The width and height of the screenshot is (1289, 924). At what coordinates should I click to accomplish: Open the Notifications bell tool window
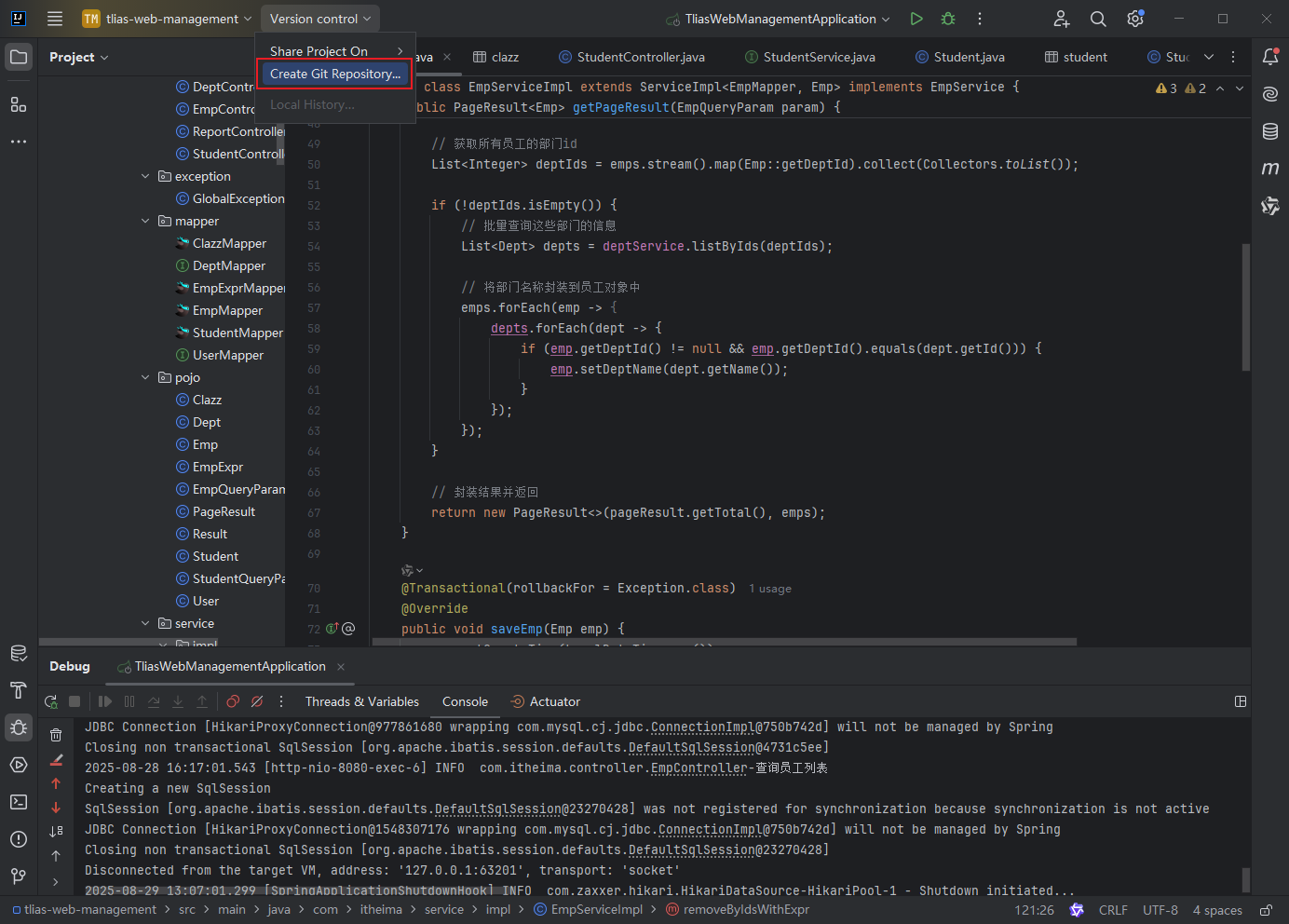[x=1270, y=57]
